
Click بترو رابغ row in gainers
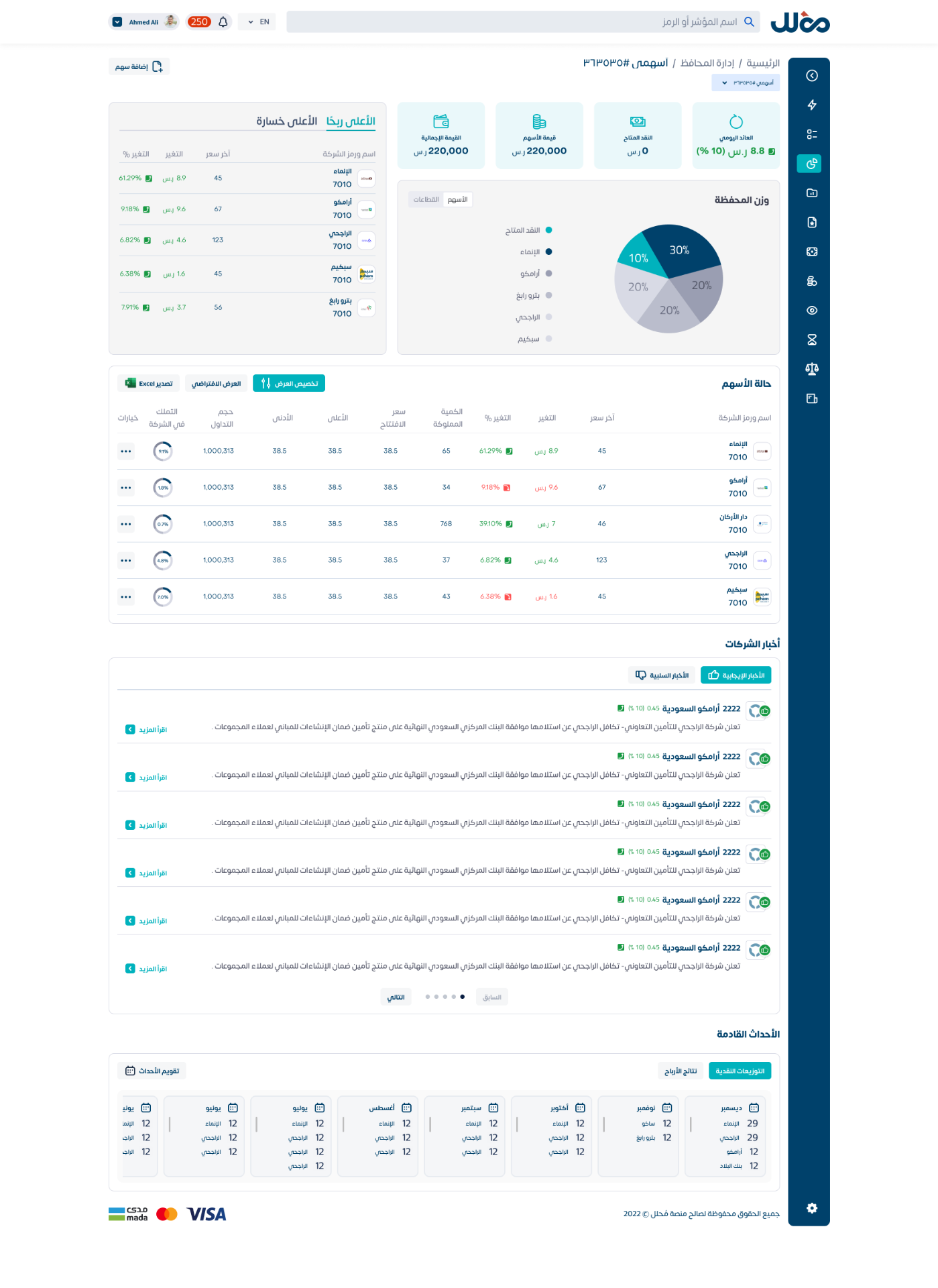tap(247, 308)
